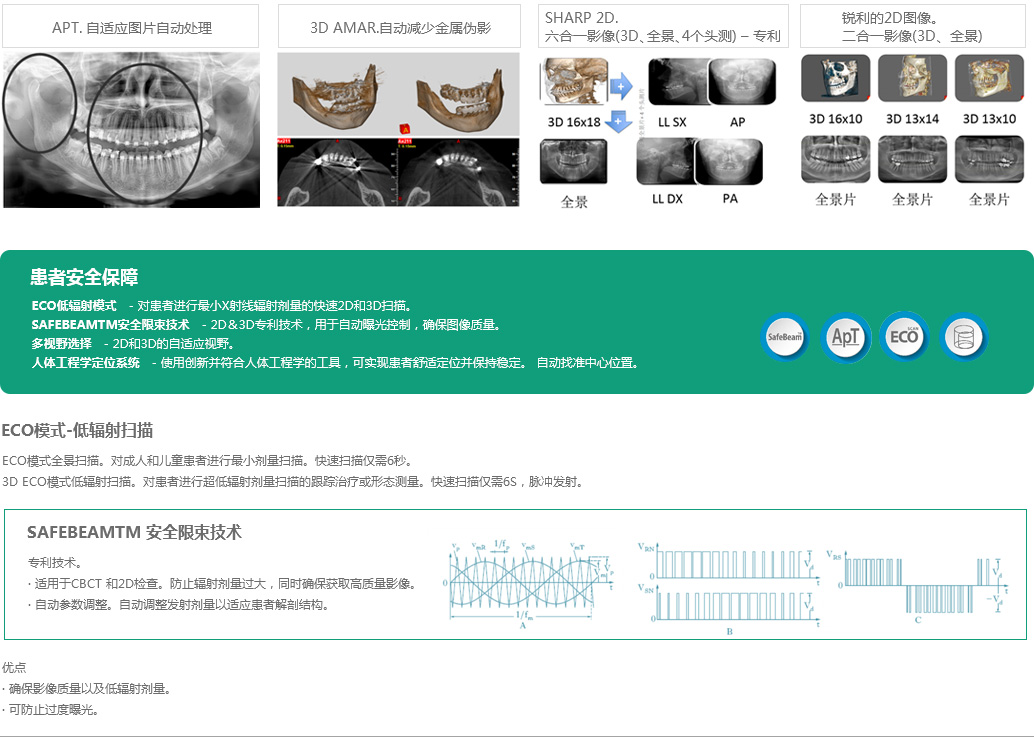This screenshot has height=739, width=1034.
Task: Select the LL SX lateral X-ray image
Action: 676,82
